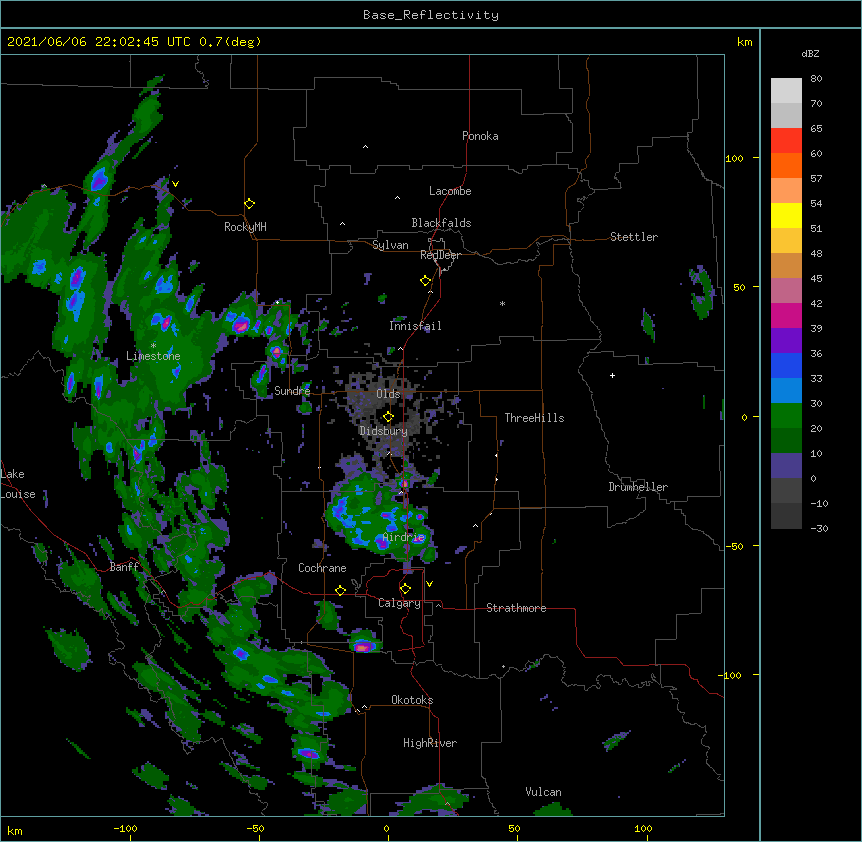Select the magenta 39-42 dBZ legend swatch
This screenshot has height=842, width=862.
[786, 315]
